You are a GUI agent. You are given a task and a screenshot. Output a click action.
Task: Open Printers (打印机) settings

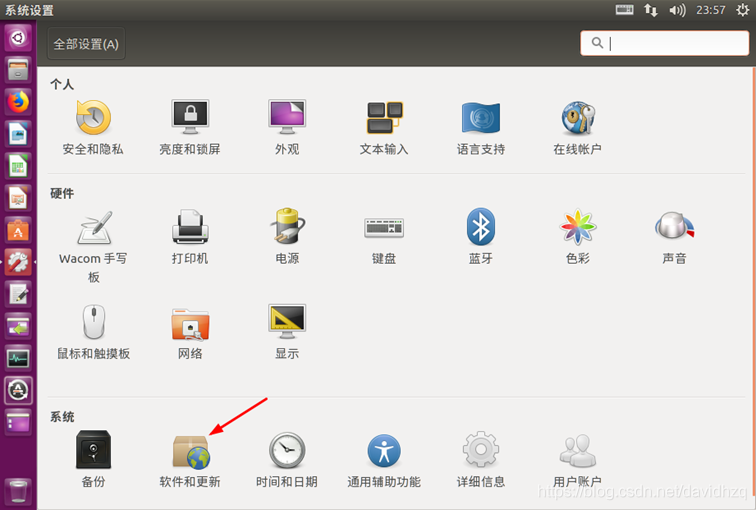190,237
